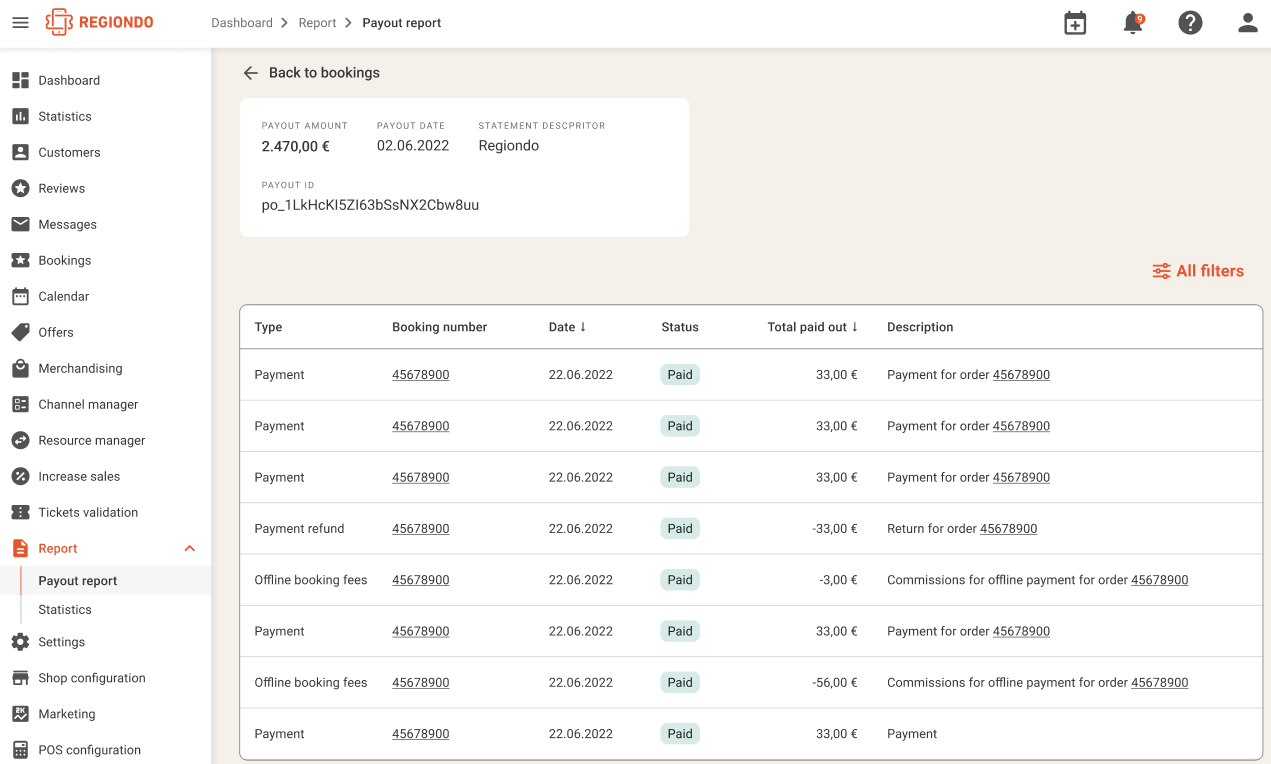This screenshot has width=1271, height=764.
Task: Click the Bookings ticket icon
Action: pos(20,260)
